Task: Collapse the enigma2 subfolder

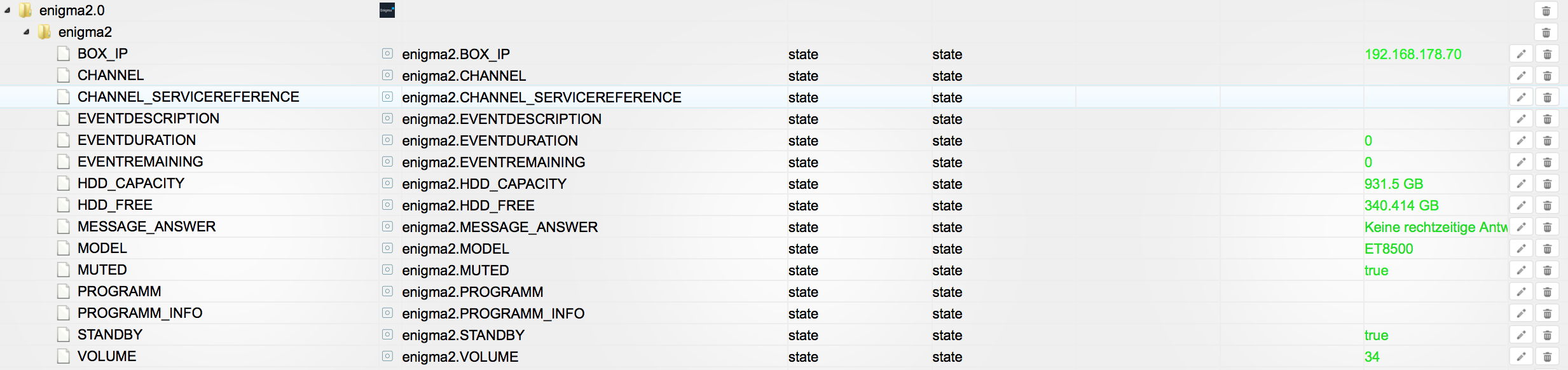Action: tap(26, 32)
